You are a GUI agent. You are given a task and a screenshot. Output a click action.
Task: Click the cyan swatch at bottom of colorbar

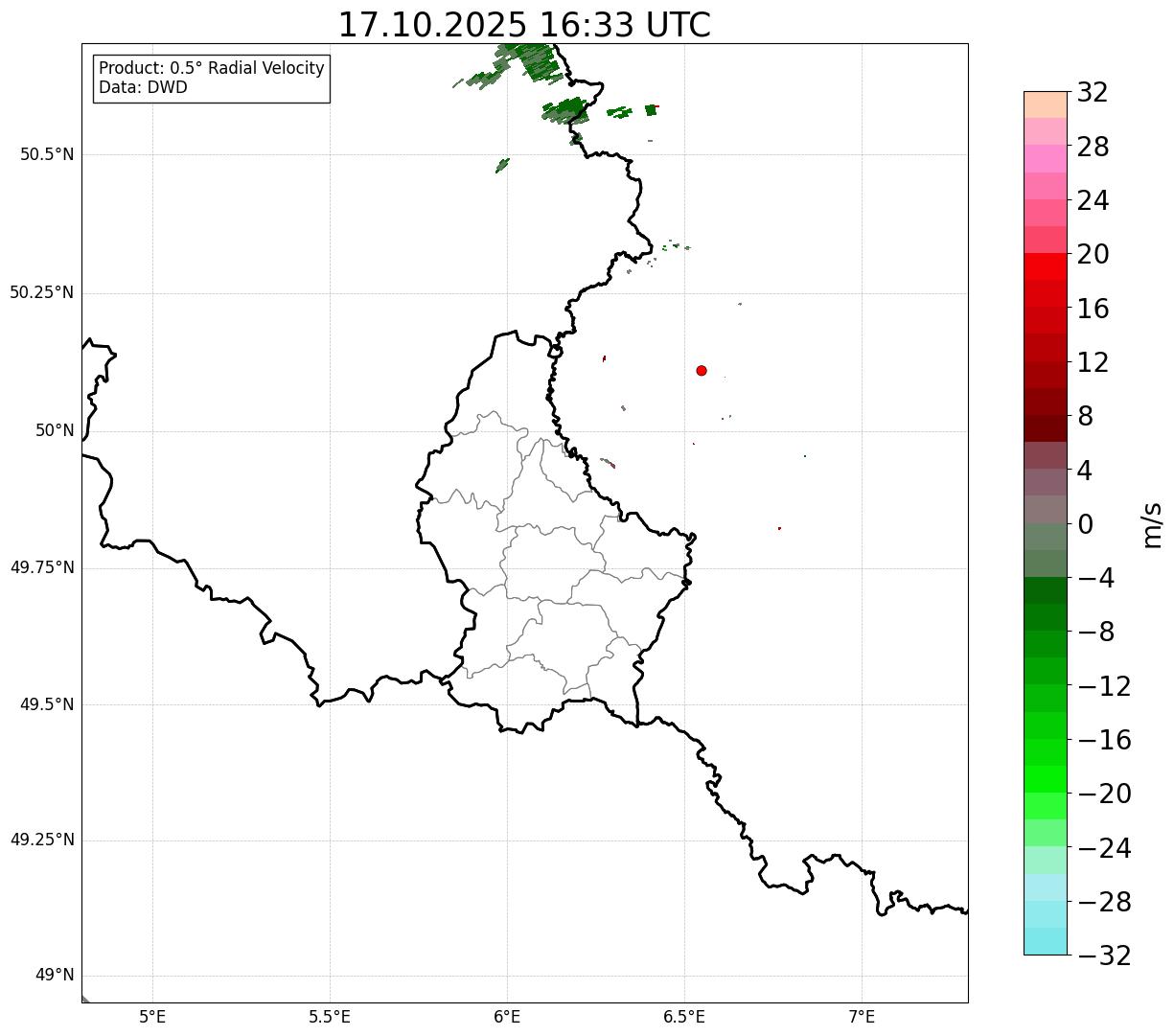coord(1046,941)
